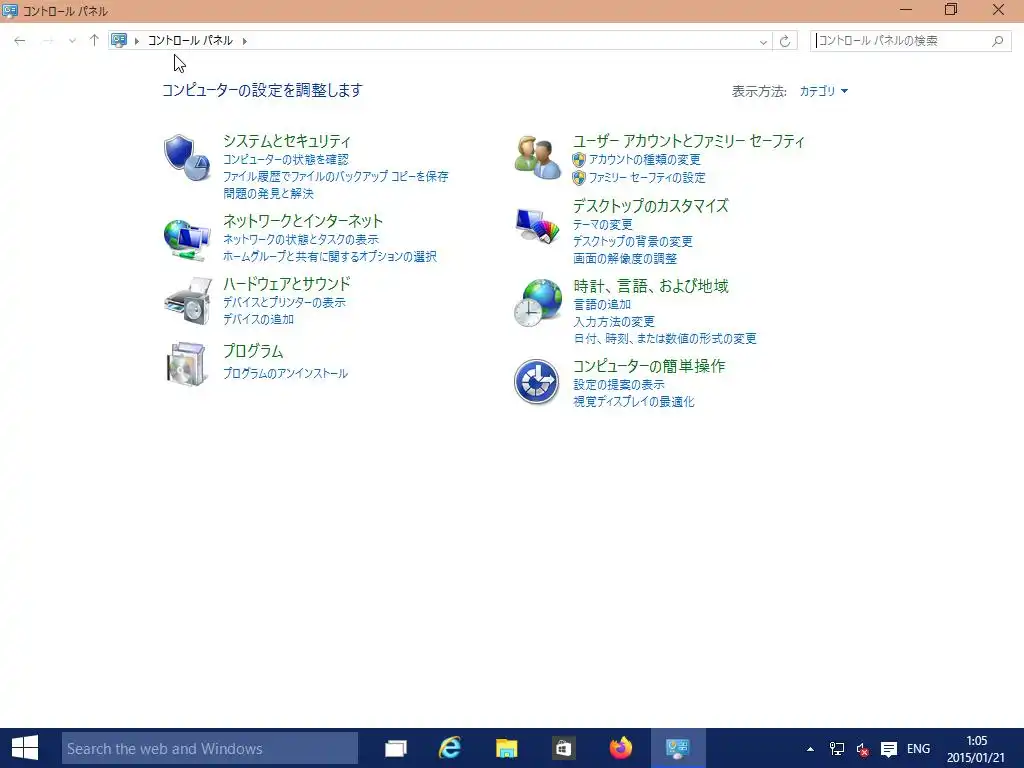1024x768 pixels.
Task: Open the network status tray icon
Action: [837, 749]
